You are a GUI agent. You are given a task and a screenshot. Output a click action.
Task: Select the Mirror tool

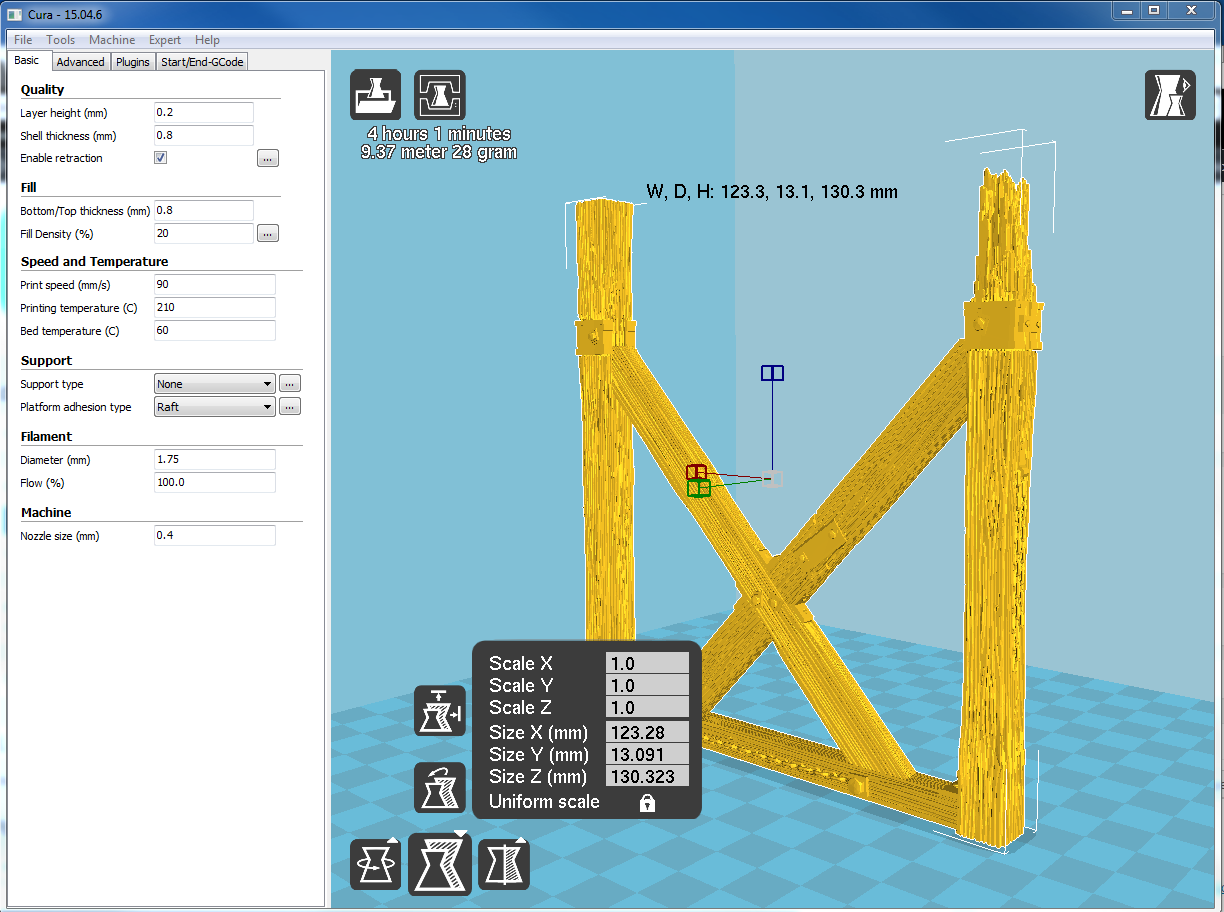(504, 865)
